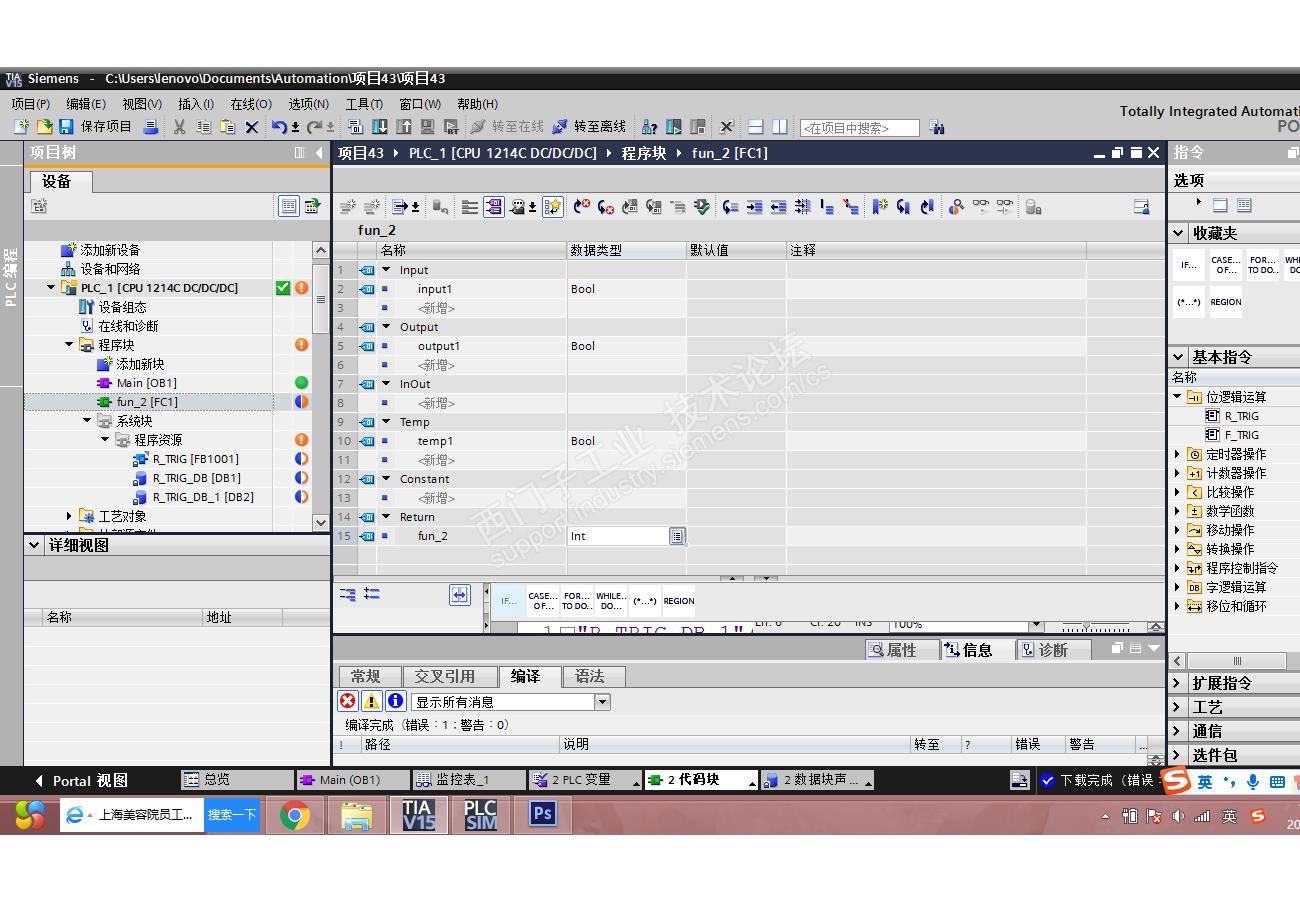Select Main [OB1] in project tree
The width and height of the screenshot is (1300, 900).
tap(146, 383)
